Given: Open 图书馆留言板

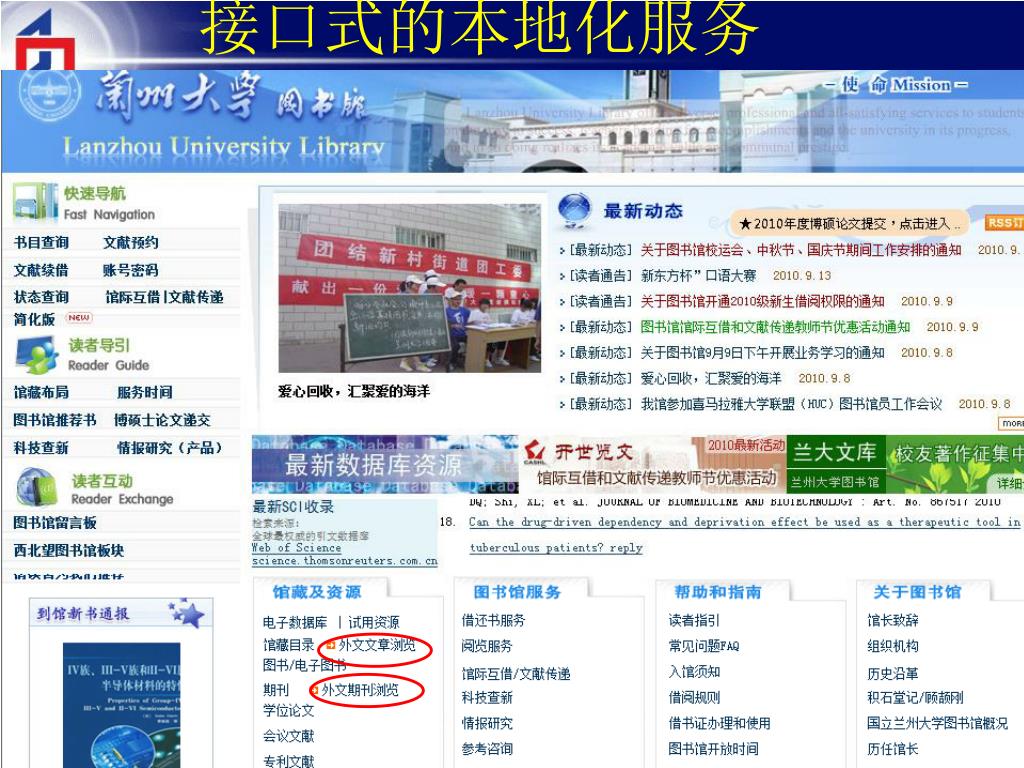Looking at the screenshot, I should tap(55, 522).
